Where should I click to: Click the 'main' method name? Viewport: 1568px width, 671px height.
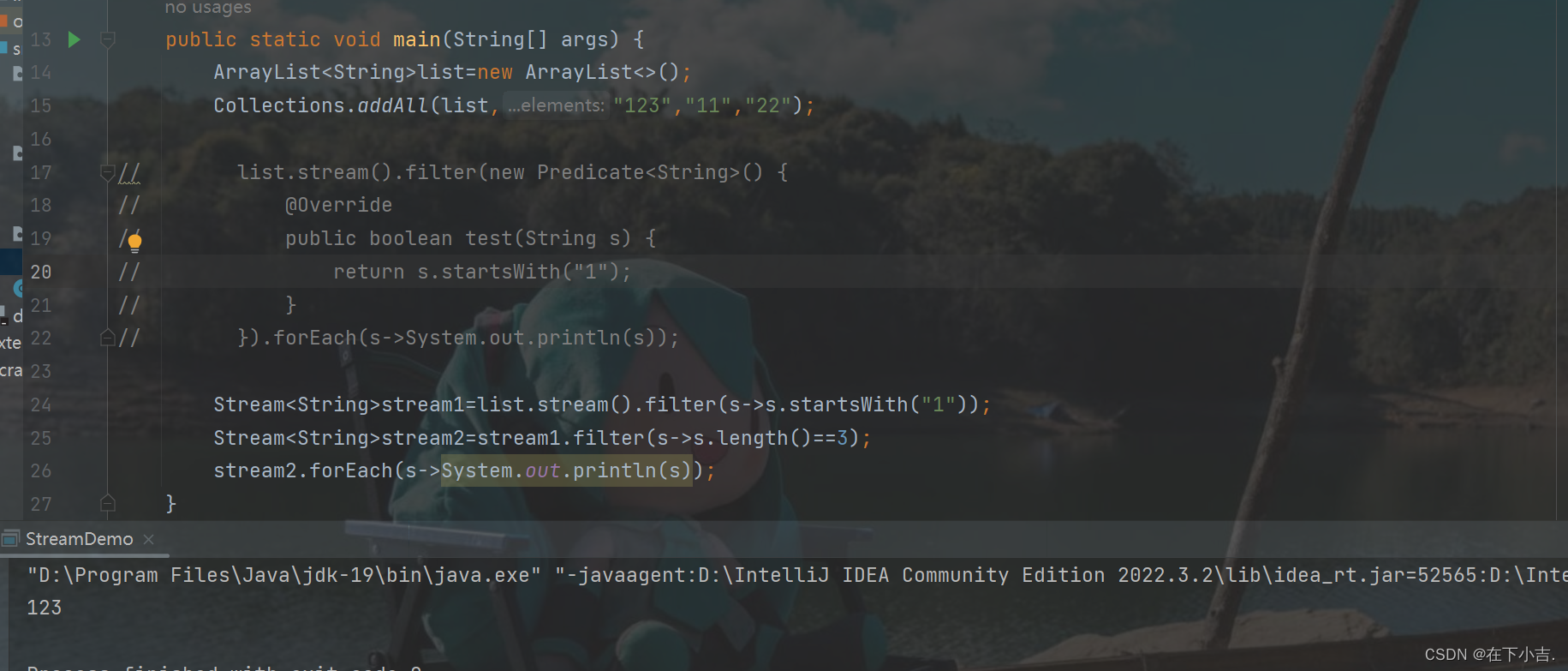(417, 39)
